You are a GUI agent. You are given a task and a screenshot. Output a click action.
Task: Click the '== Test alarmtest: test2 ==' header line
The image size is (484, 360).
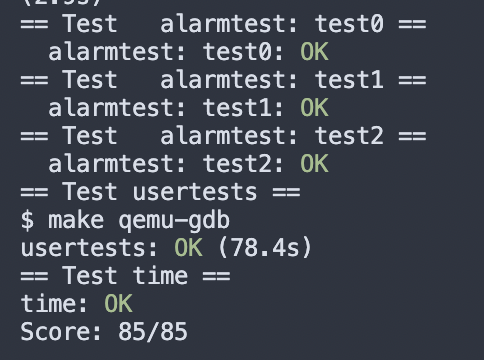click(223, 136)
